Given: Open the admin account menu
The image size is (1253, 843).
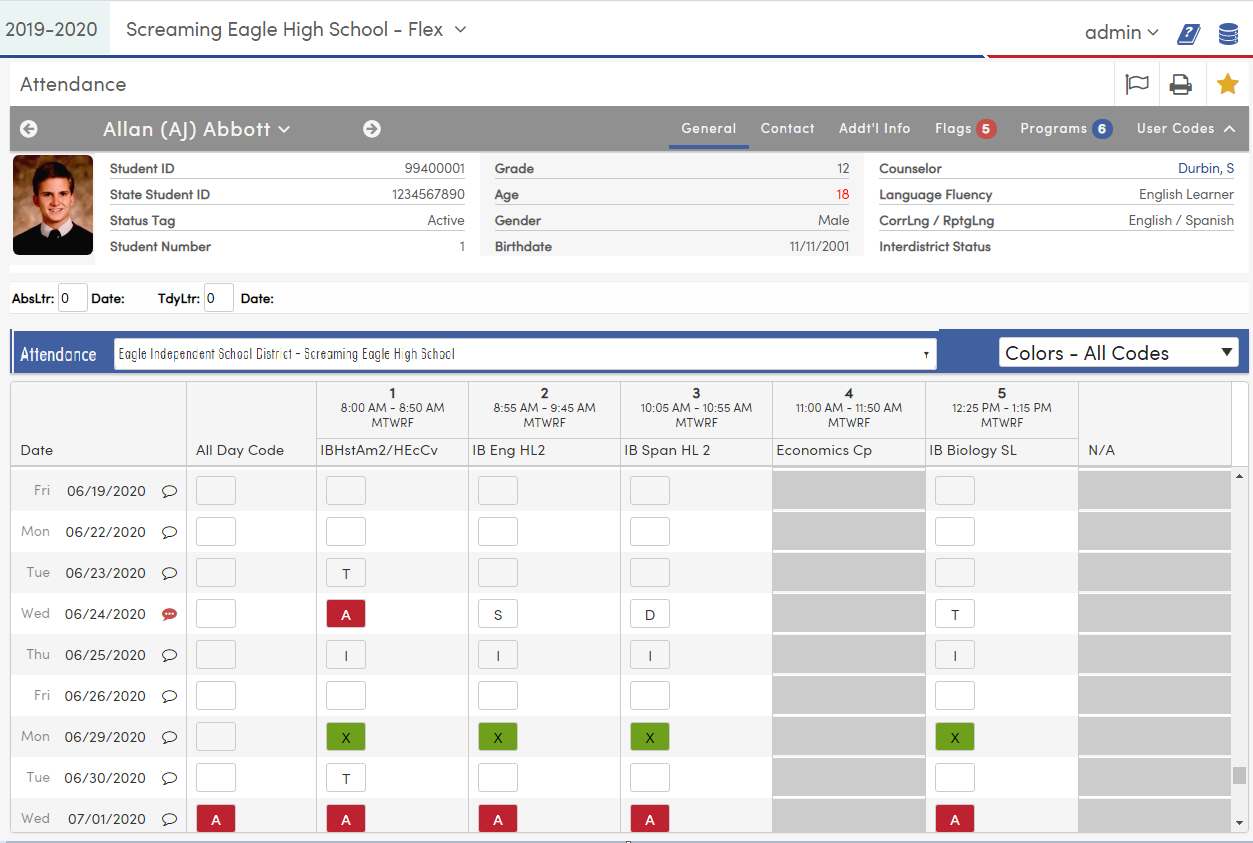Looking at the screenshot, I should [x=1121, y=33].
